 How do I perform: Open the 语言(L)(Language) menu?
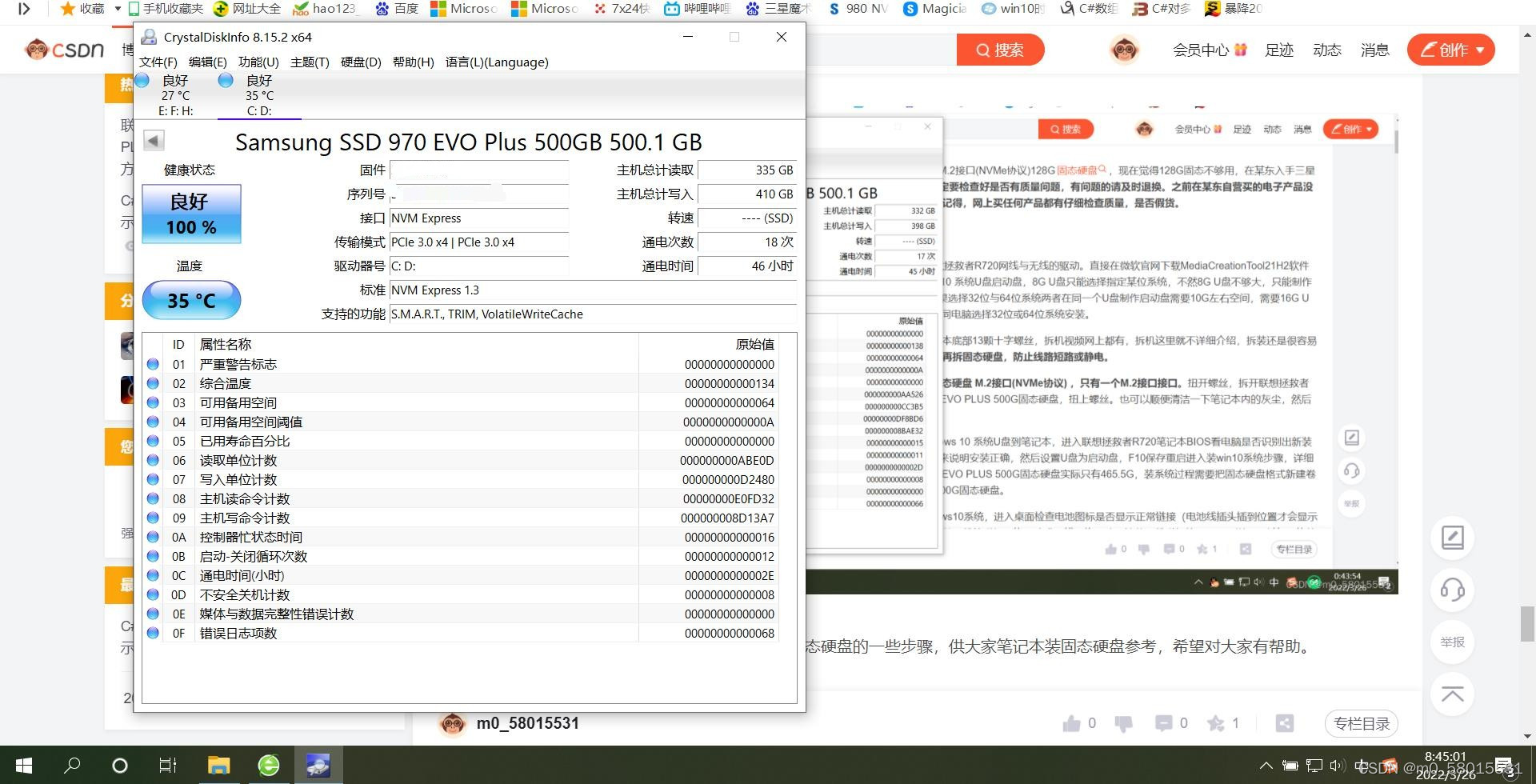pyautogui.click(x=497, y=62)
